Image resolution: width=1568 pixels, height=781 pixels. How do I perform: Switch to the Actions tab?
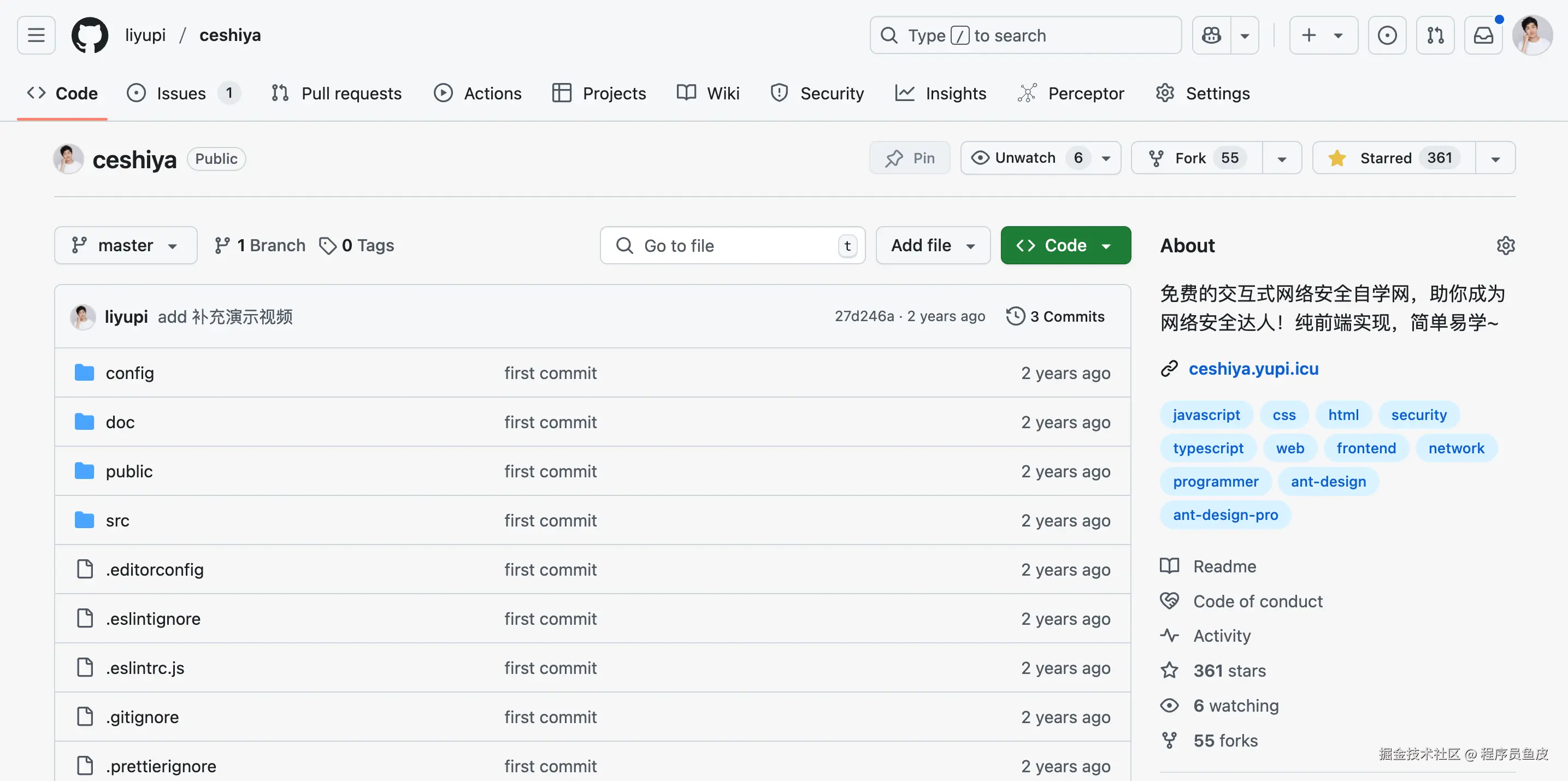(478, 94)
